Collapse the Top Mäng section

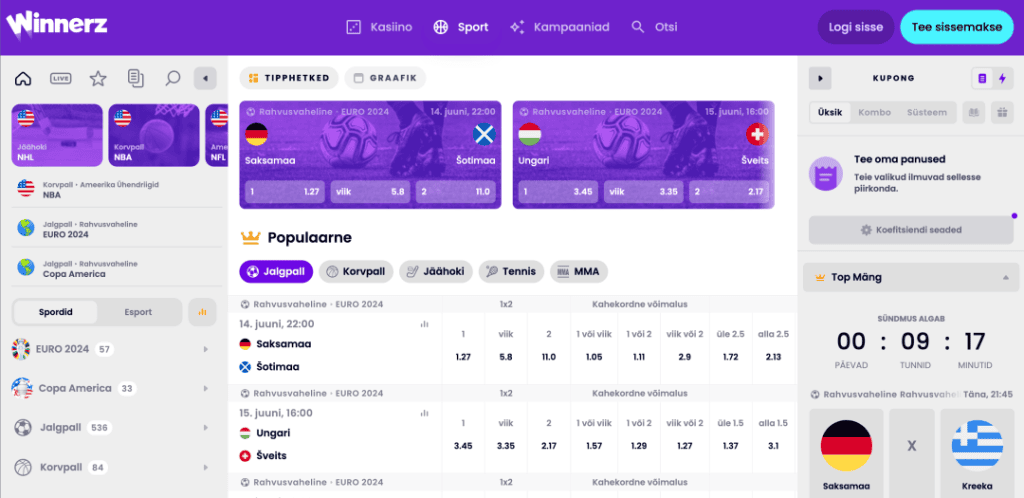click(x=911, y=277)
